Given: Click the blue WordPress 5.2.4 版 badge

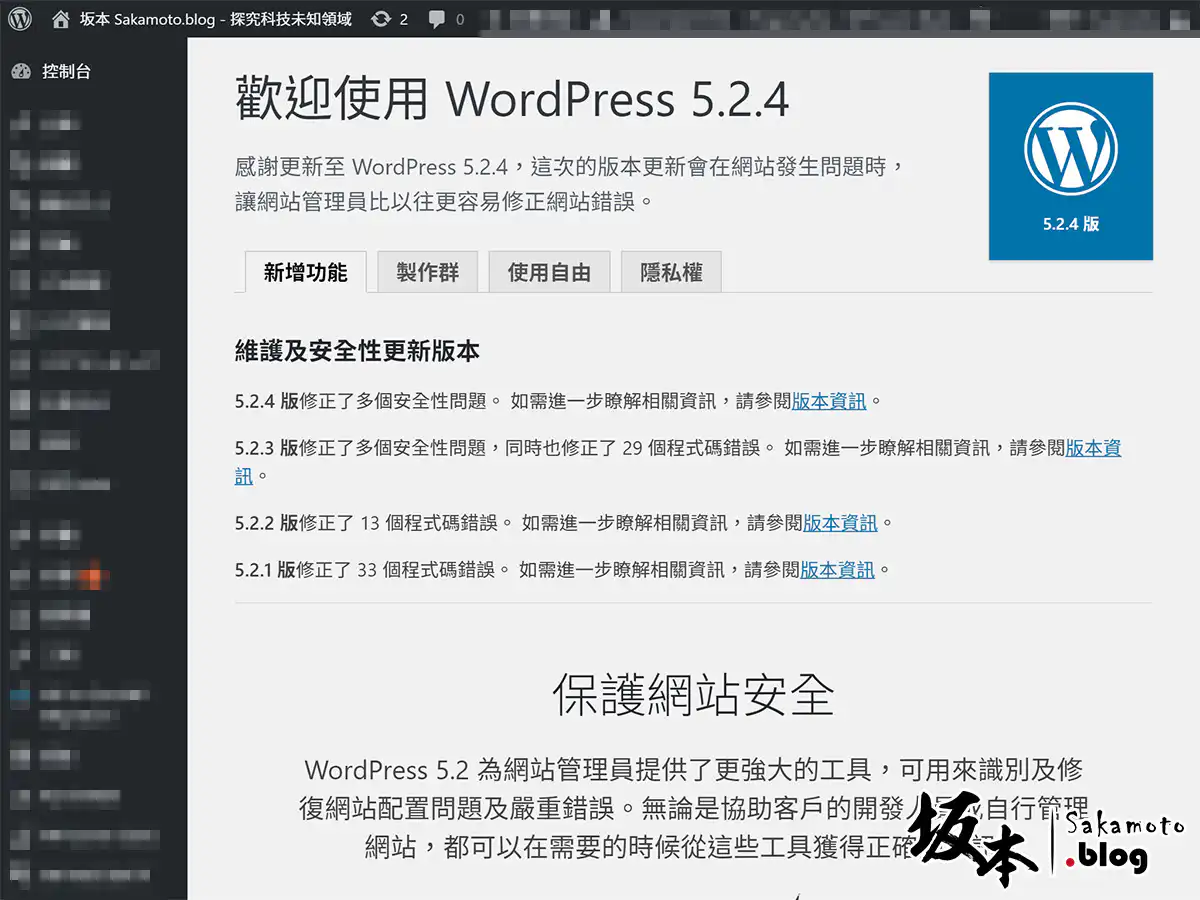Looking at the screenshot, I should [x=1070, y=166].
